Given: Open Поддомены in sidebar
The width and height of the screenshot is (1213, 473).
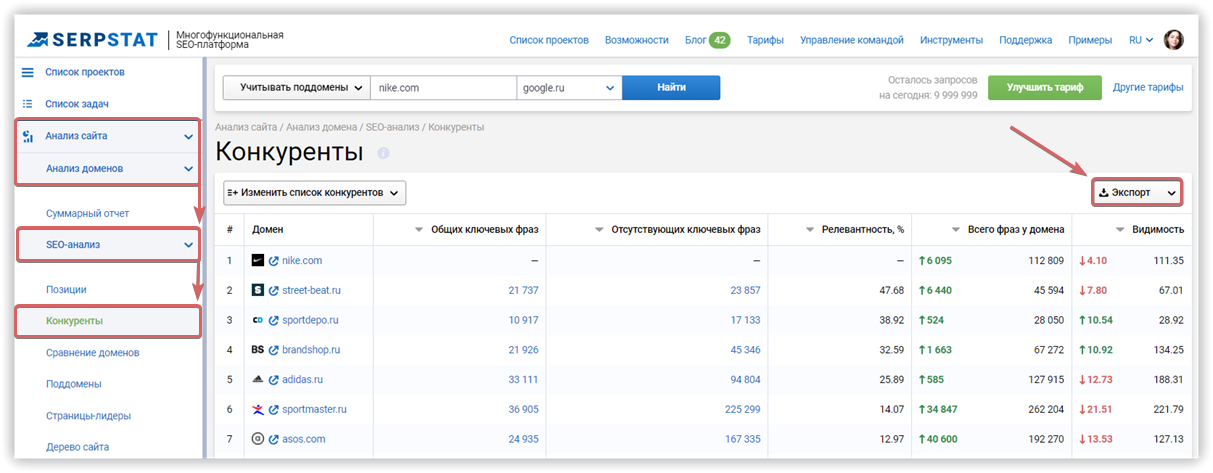Looking at the screenshot, I should (x=74, y=384).
